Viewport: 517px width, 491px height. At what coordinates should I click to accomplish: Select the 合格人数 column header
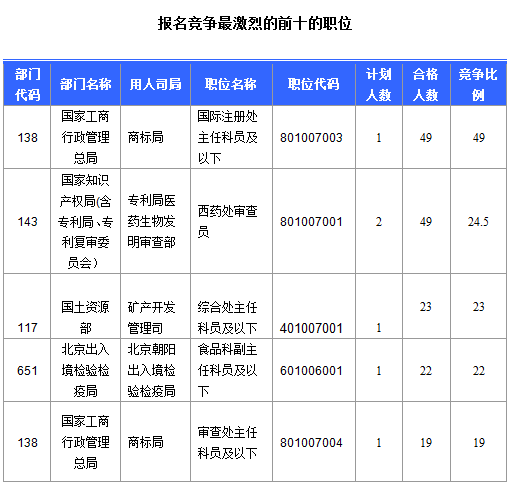(425, 85)
